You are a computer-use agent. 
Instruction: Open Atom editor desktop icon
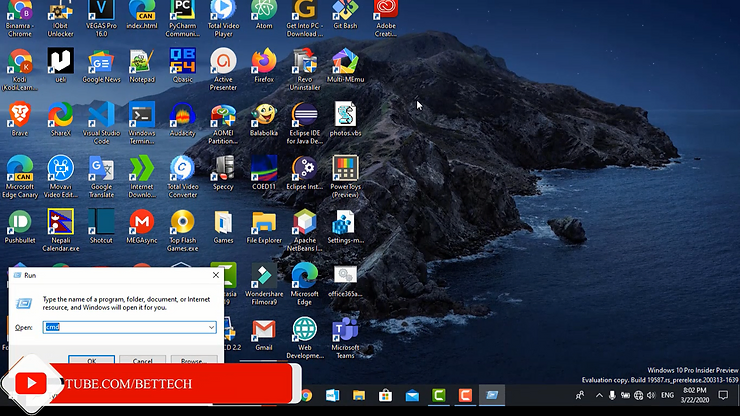coord(264,14)
